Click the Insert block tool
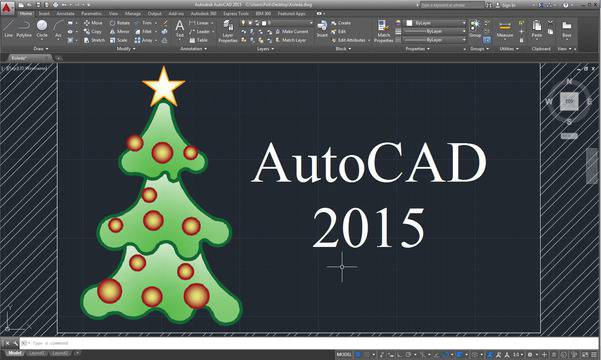Image resolution: width=601 pixels, height=360 pixels. (x=322, y=29)
